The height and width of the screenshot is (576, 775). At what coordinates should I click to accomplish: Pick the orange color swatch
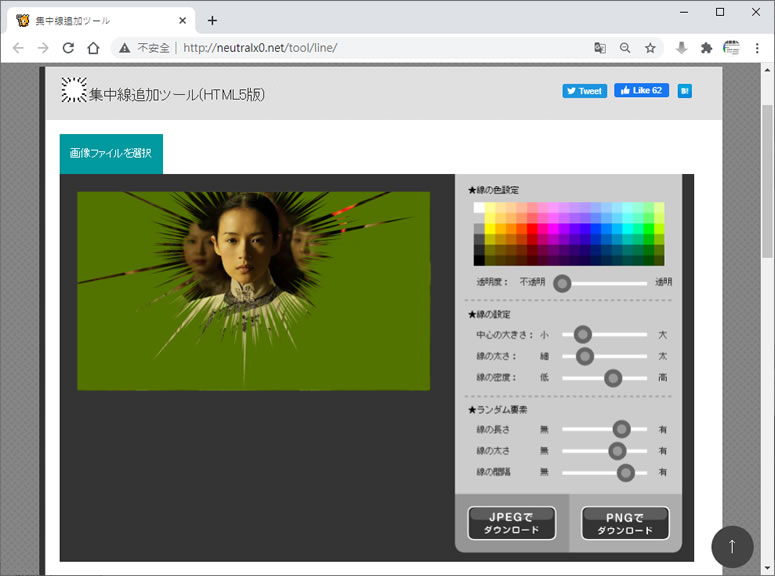pos(511,229)
